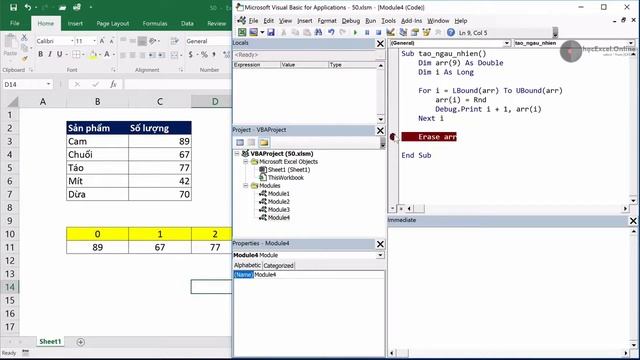Click the blue Help question mark icon
The image size is (640, 360).
pyautogui.click(x=451, y=32)
